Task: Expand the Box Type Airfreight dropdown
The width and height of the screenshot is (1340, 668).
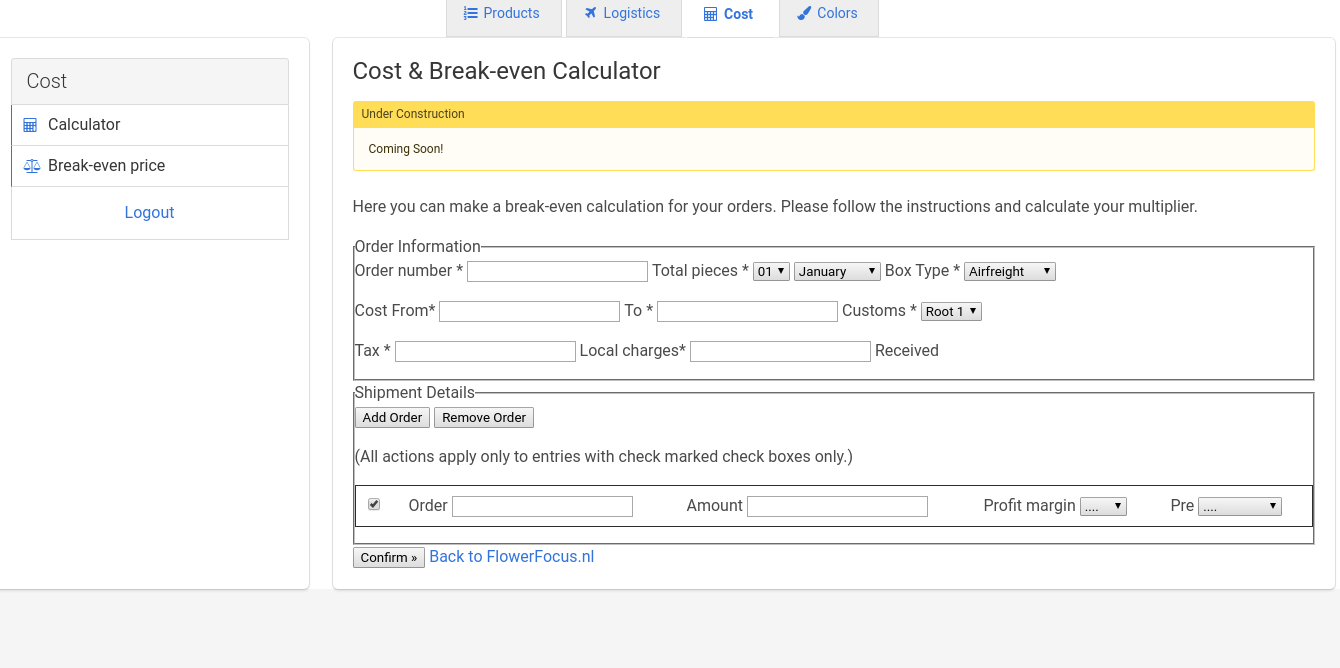Action: (x=1010, y=271)
